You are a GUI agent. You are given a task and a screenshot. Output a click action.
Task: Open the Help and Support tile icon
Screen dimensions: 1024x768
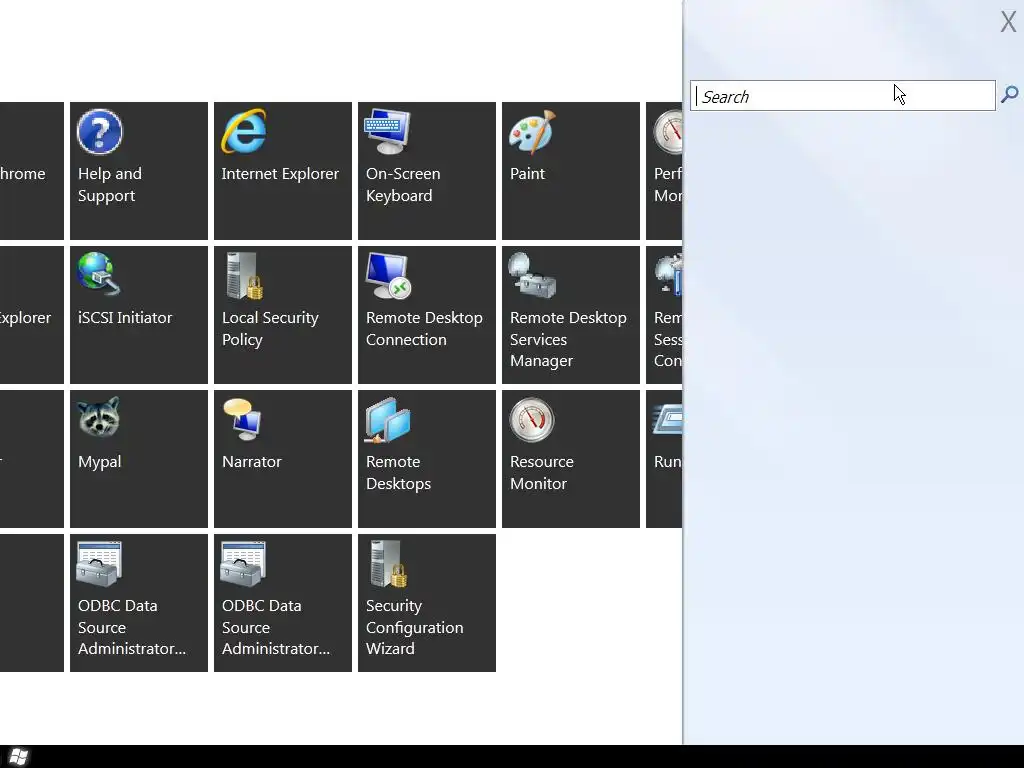(99, 132)
